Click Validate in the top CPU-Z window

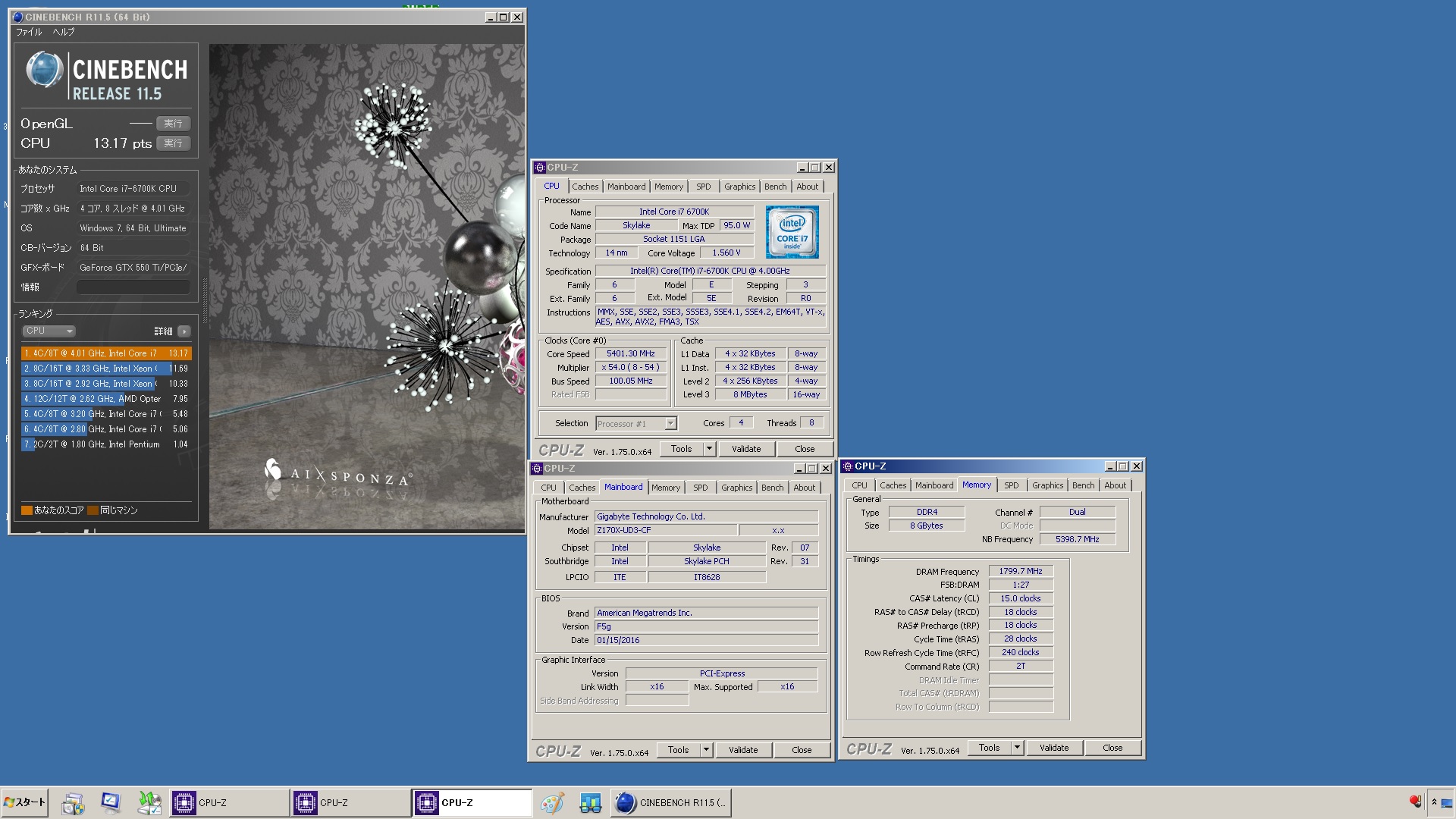(746, 449)
